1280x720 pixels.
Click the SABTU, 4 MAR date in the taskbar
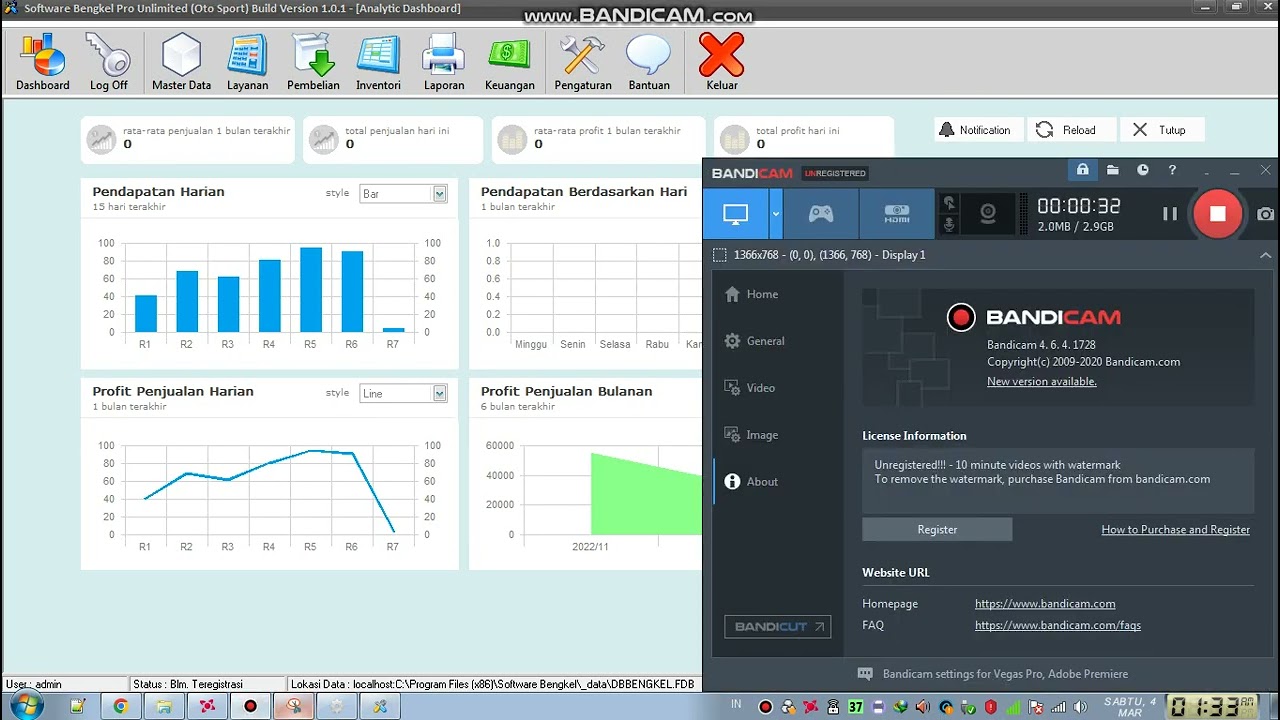pyautogui.click(x=1130, y=707)
